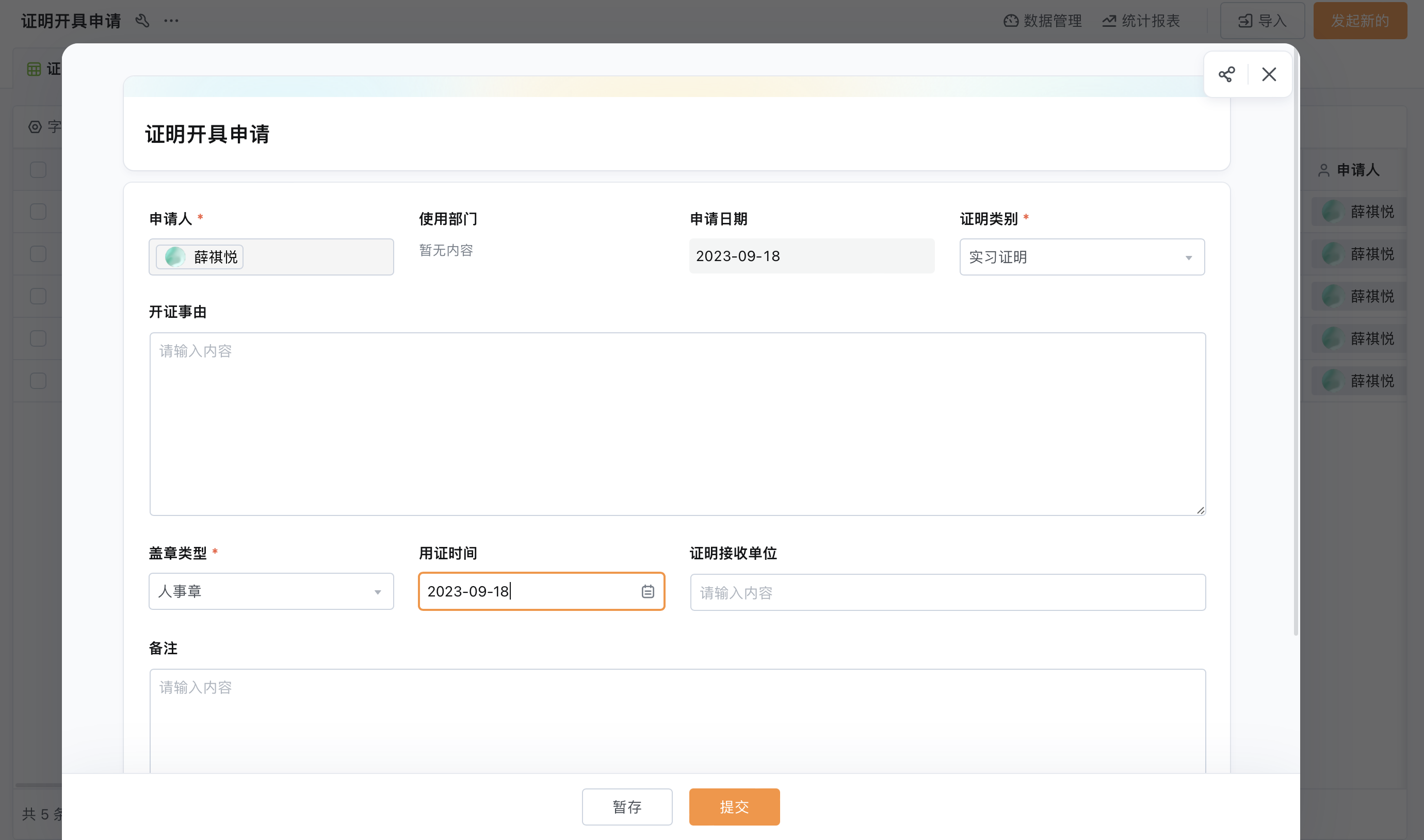Click the 申请人 field with 薛祺悦
Screen dimensions: 1424x840
[271, 257]
